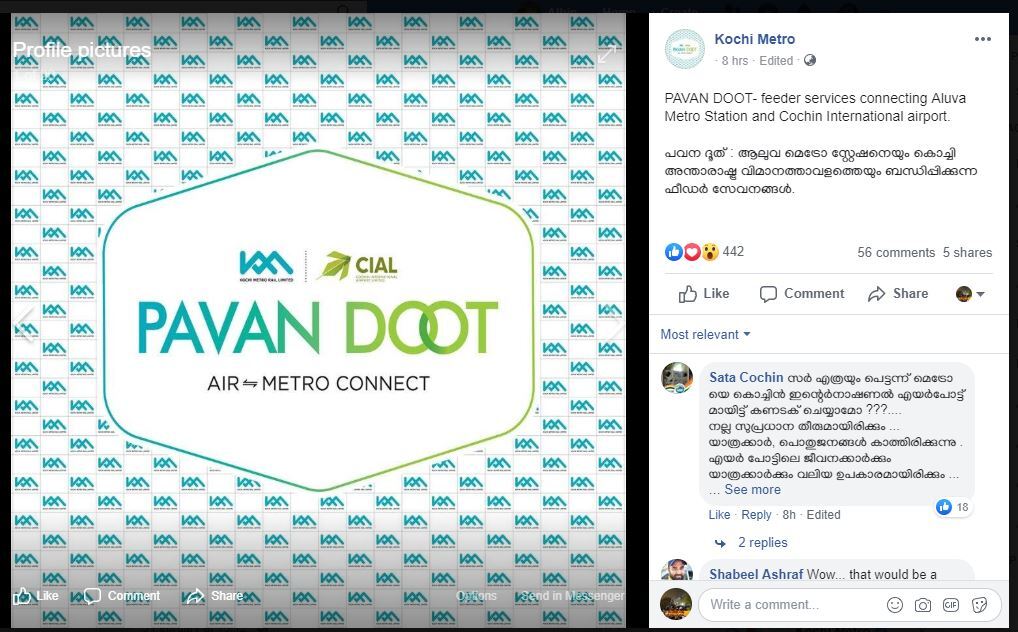View the post reaction emojis list
1018x632 pixels.
(692, 251)
